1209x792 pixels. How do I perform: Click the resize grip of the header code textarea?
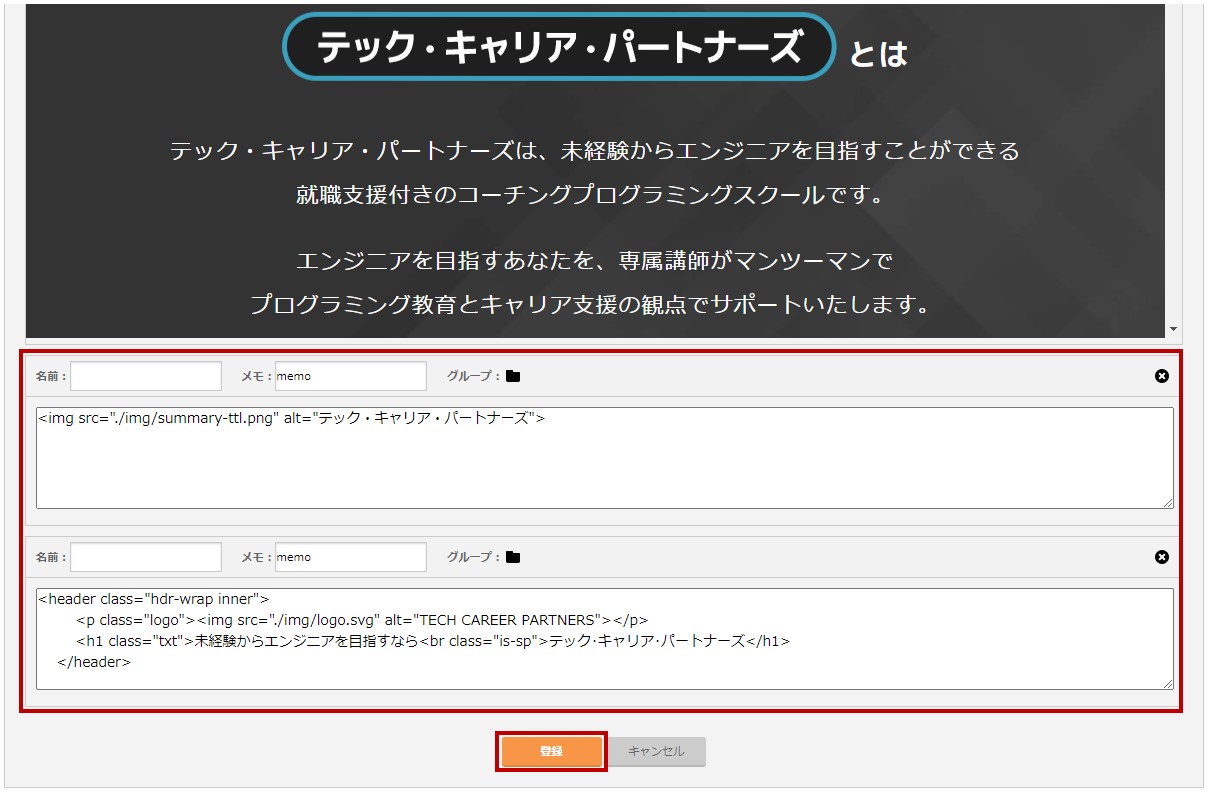click(1167, 683)
